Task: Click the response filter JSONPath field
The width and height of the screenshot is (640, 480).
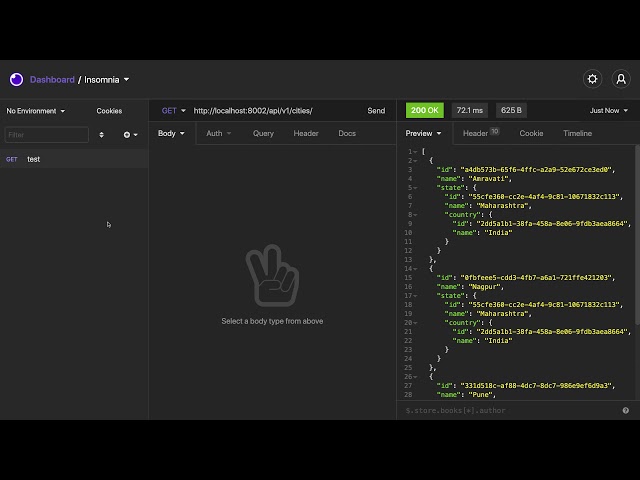Action: (x=510, y=411)
